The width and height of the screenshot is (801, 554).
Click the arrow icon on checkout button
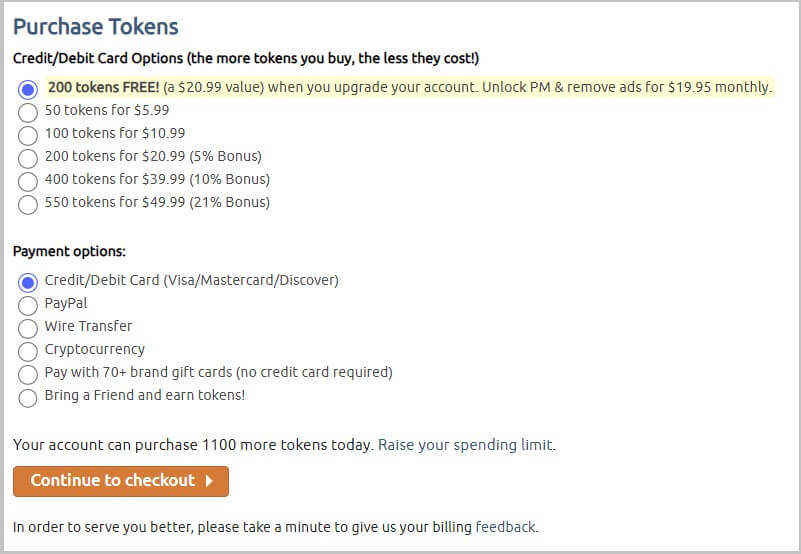pyautogui.click(x=209, y=481)
